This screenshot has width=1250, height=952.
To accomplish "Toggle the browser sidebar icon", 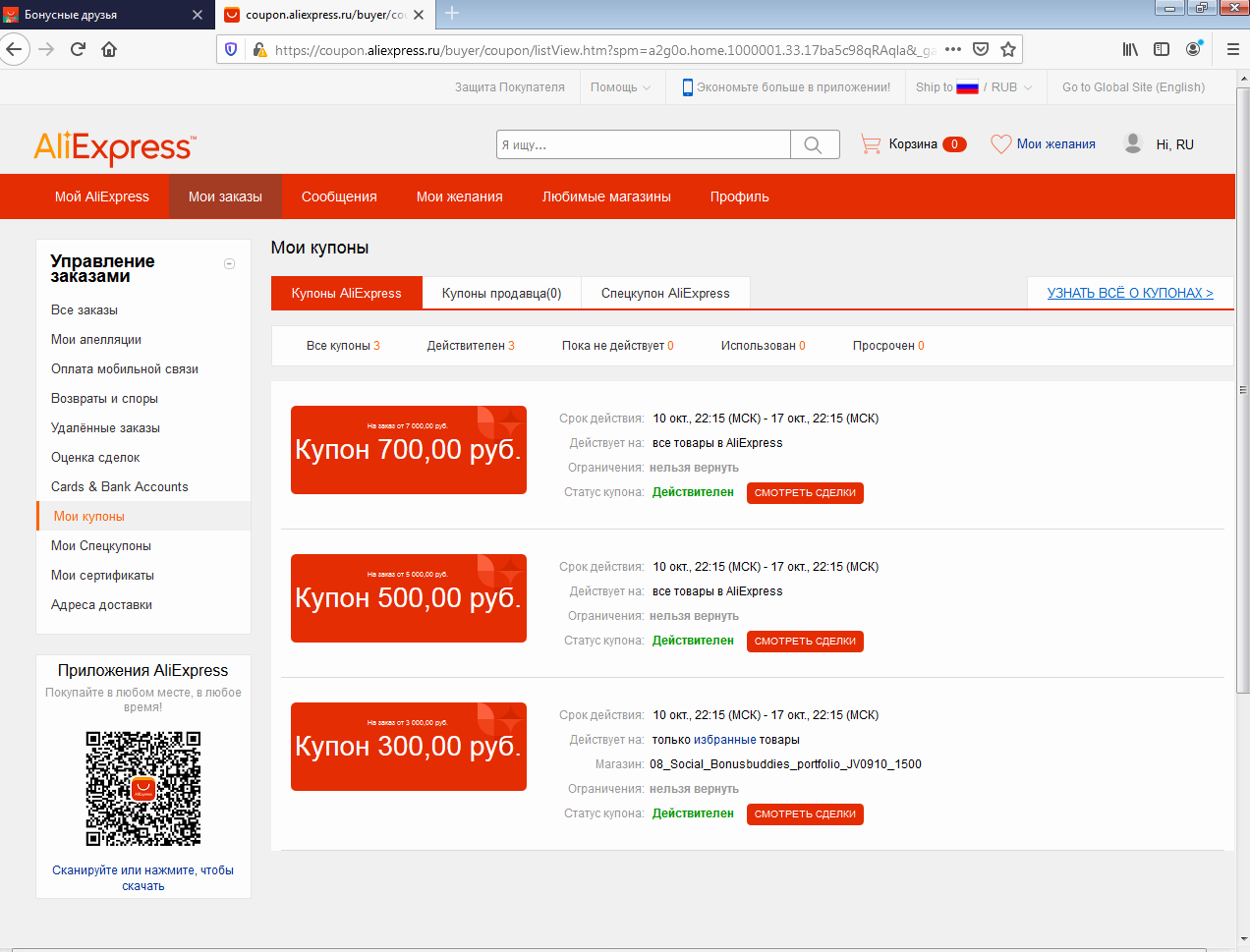I will pyautogui.click(x=1162, y=49).
